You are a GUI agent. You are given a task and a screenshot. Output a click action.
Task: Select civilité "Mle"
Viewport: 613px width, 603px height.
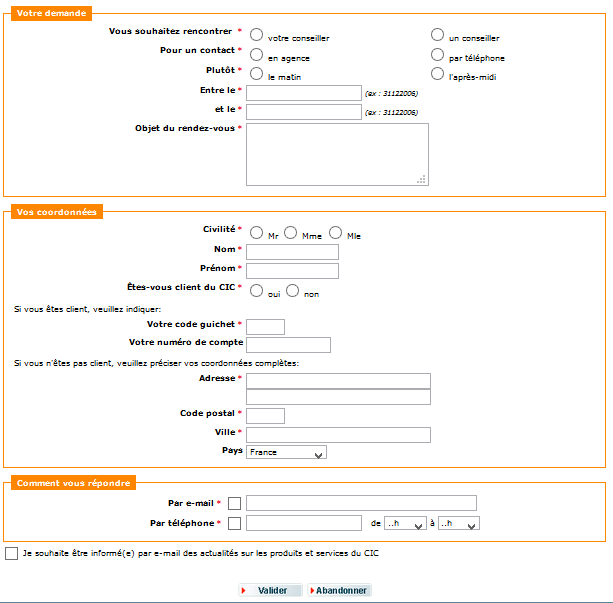coord(335,232)
